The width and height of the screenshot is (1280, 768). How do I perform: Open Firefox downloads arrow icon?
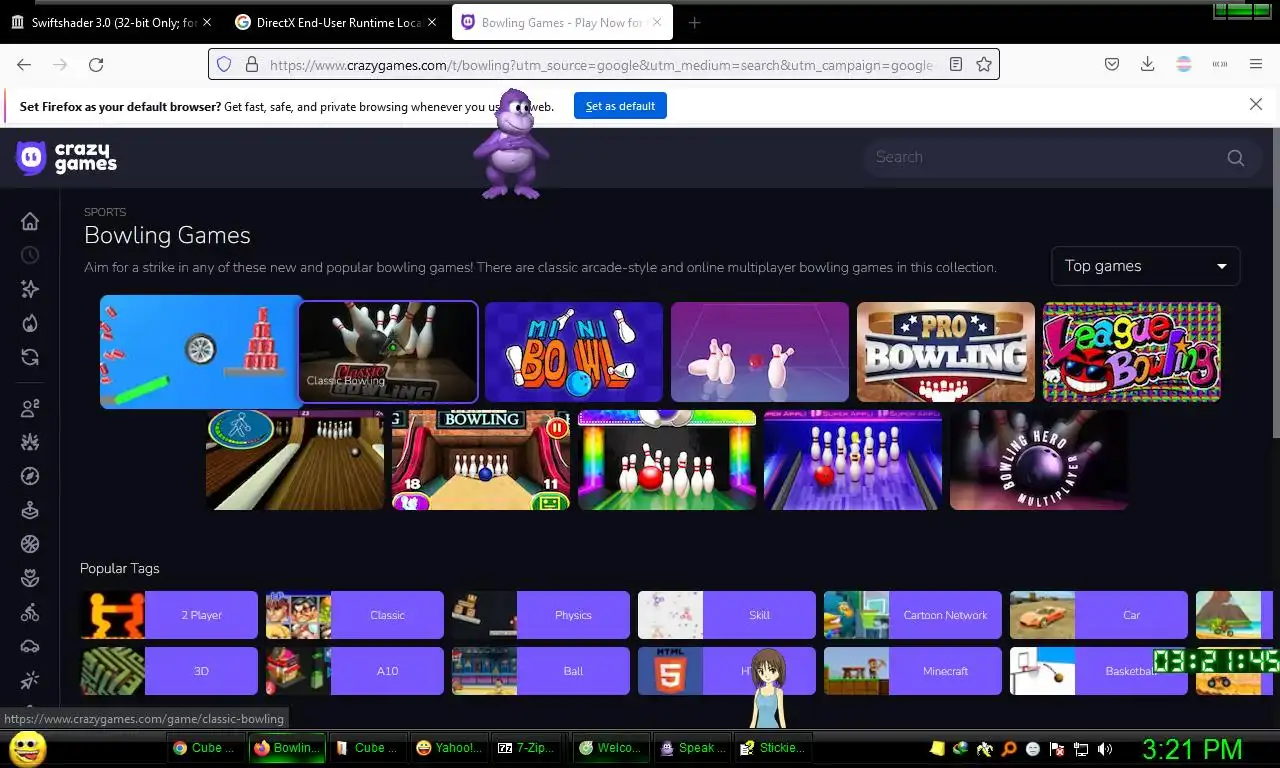coord(1148,64)
